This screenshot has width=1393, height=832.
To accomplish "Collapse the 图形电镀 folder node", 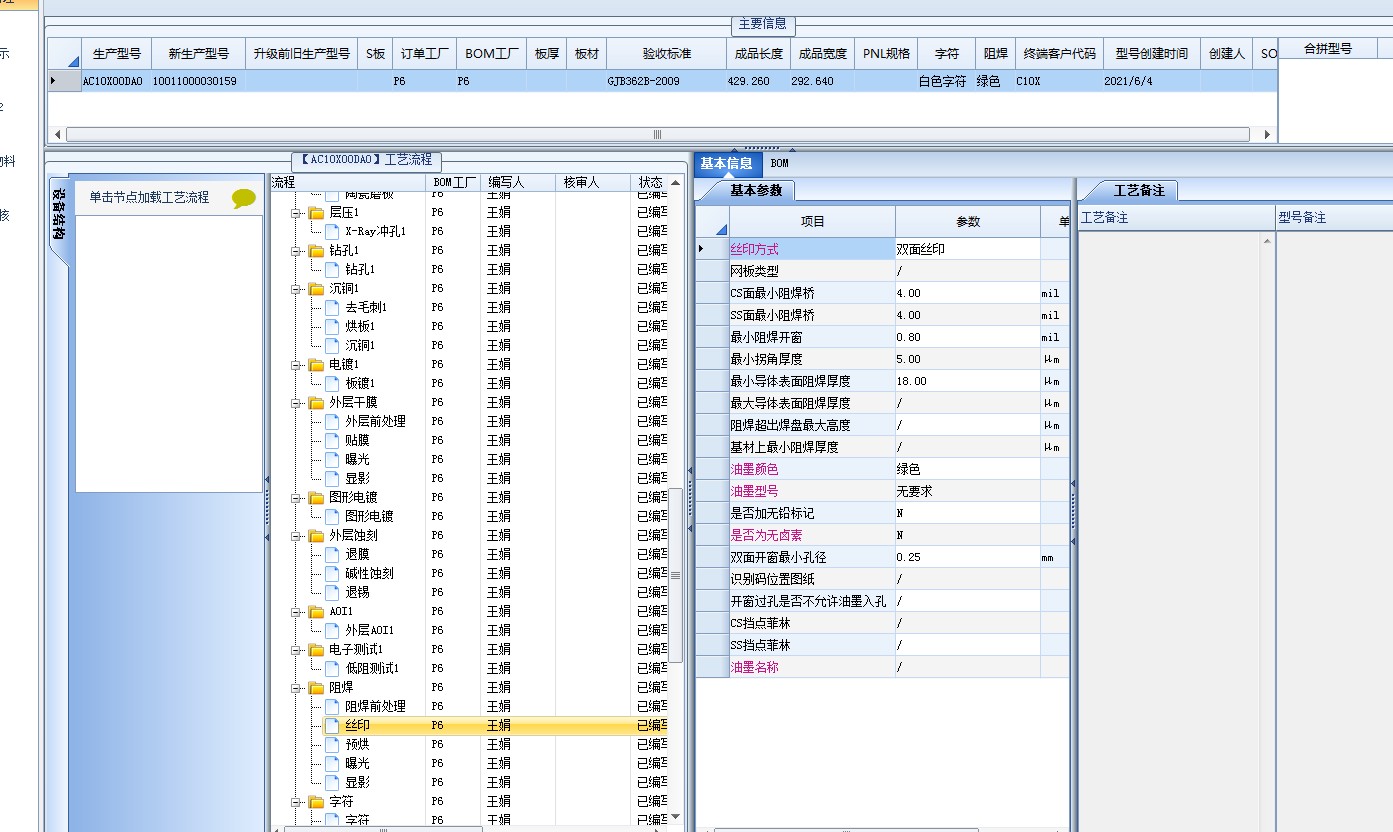I will [x=296, y=498].
